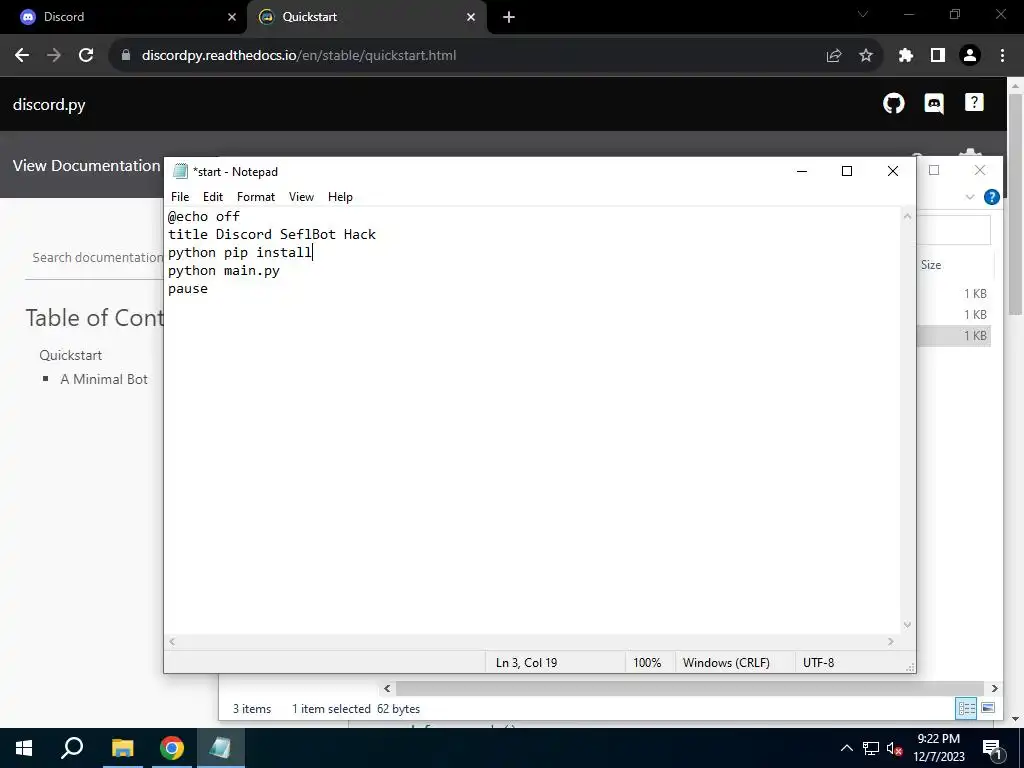
Task: Open Chrome's three-dot menu
Action: [1002, 56]
